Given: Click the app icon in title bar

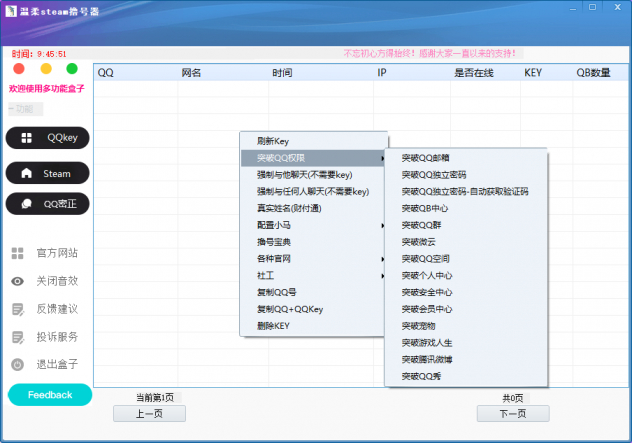Looking at the screenshot, I should click(x=11, y=11).
